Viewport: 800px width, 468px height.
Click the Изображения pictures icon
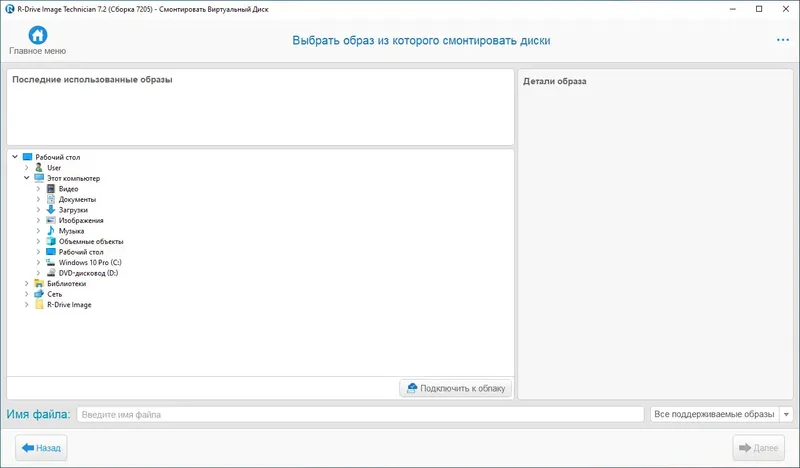pos(51,220)
